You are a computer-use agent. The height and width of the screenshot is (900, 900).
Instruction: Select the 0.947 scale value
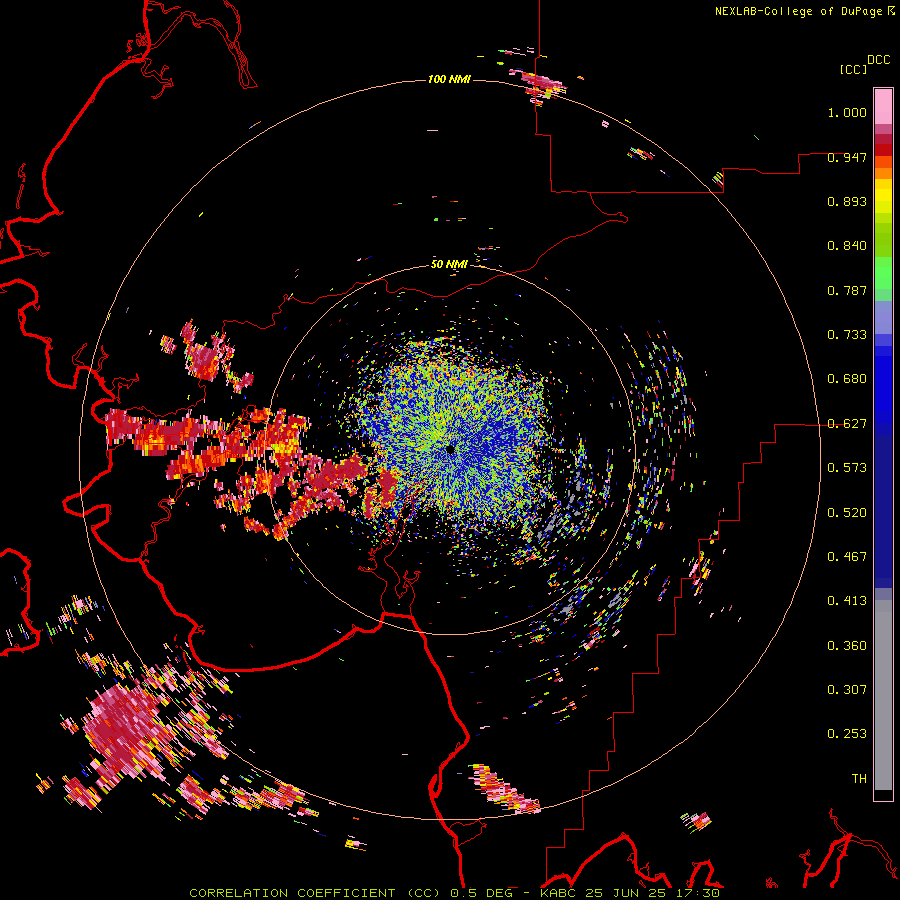point(847,157)
